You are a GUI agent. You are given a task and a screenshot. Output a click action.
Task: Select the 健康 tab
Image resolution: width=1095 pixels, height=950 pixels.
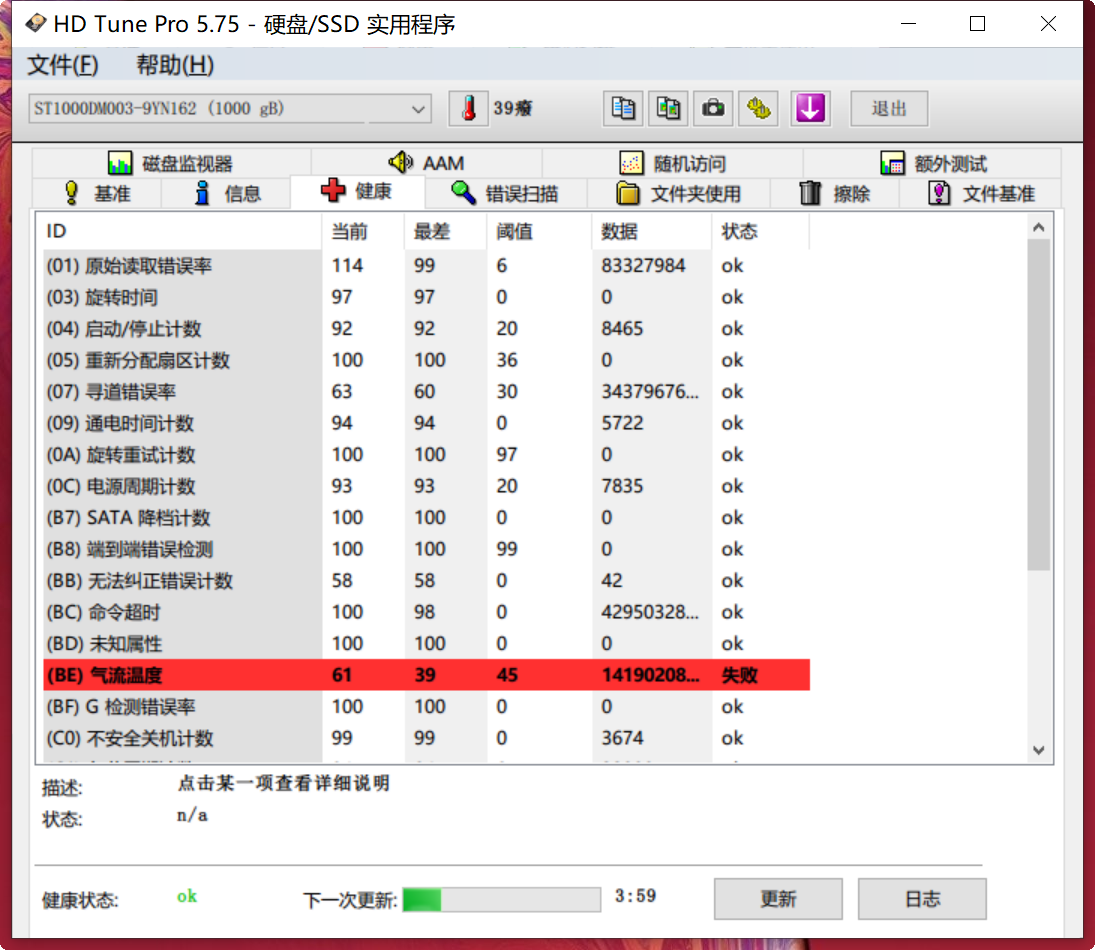[357, 191]
